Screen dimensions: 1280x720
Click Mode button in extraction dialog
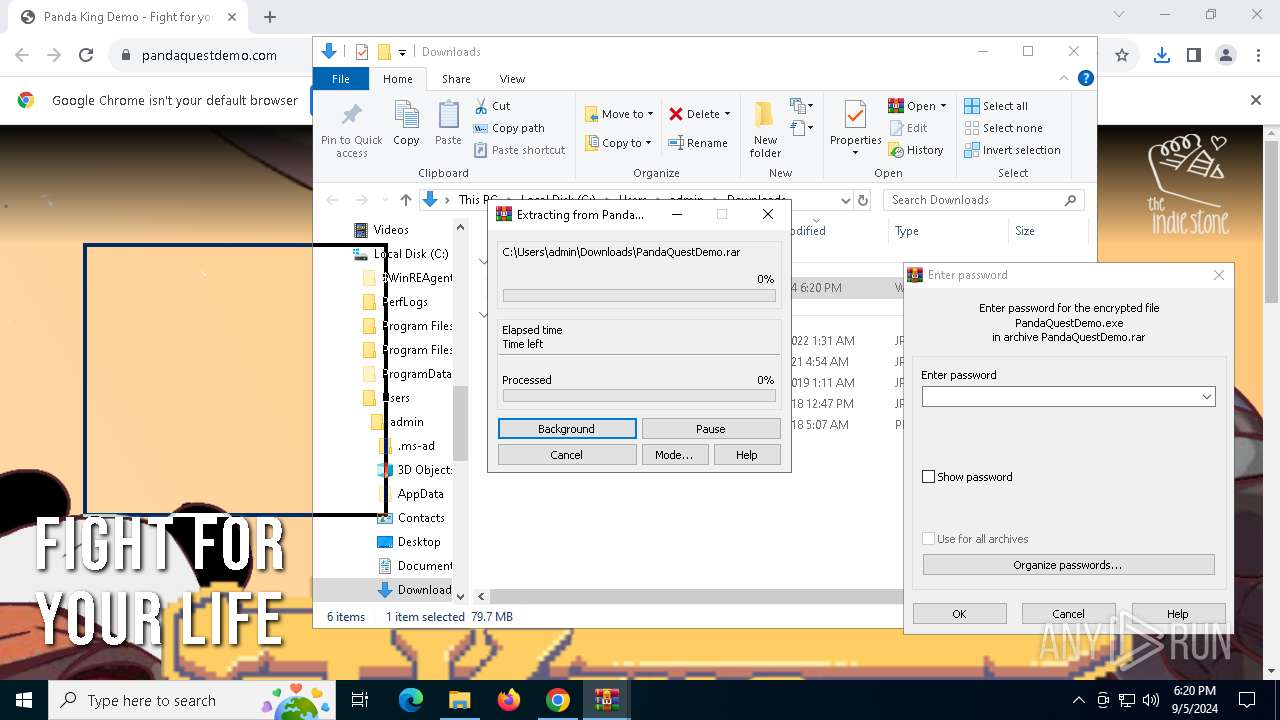(x=674, y=455)
